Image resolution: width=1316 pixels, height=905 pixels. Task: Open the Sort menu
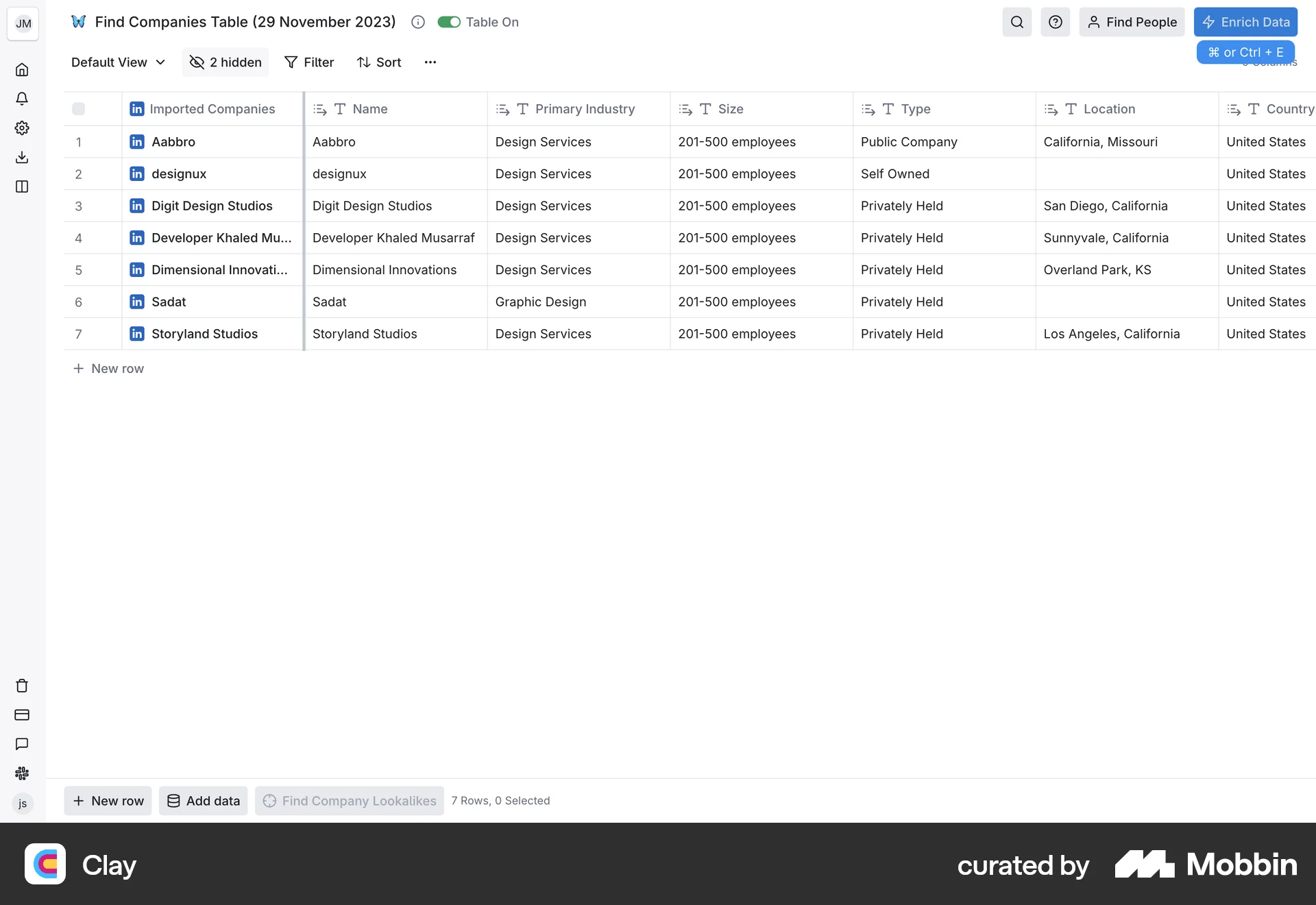coord(379,62)
